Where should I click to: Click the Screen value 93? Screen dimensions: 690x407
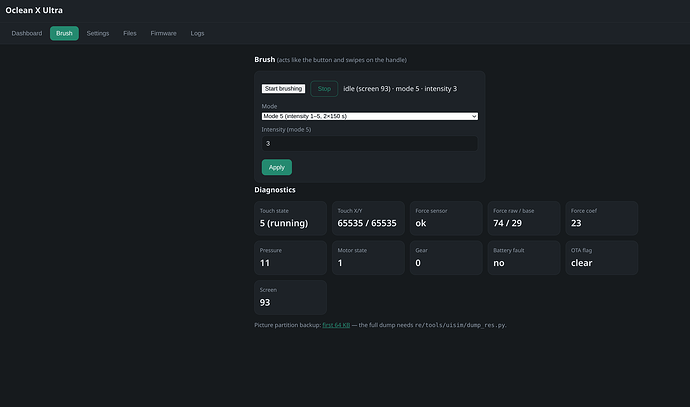265,302
